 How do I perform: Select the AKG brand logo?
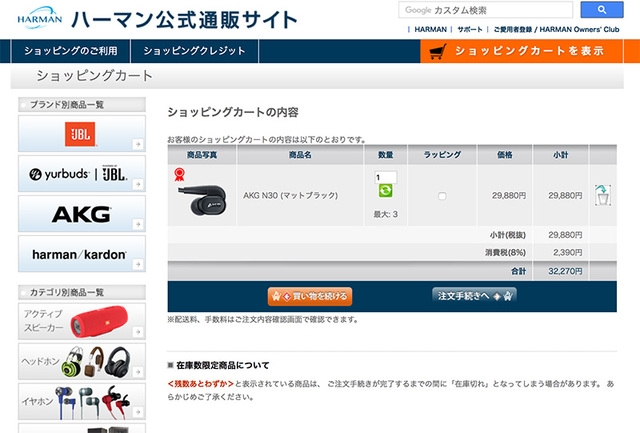pos(81,214)
